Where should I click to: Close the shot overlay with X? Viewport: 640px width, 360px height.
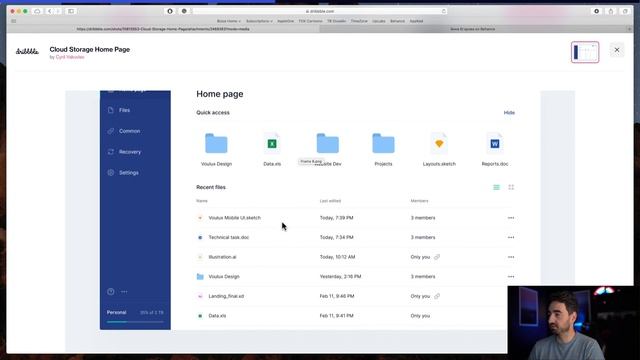pyautogui.click(x=617, y=50)
